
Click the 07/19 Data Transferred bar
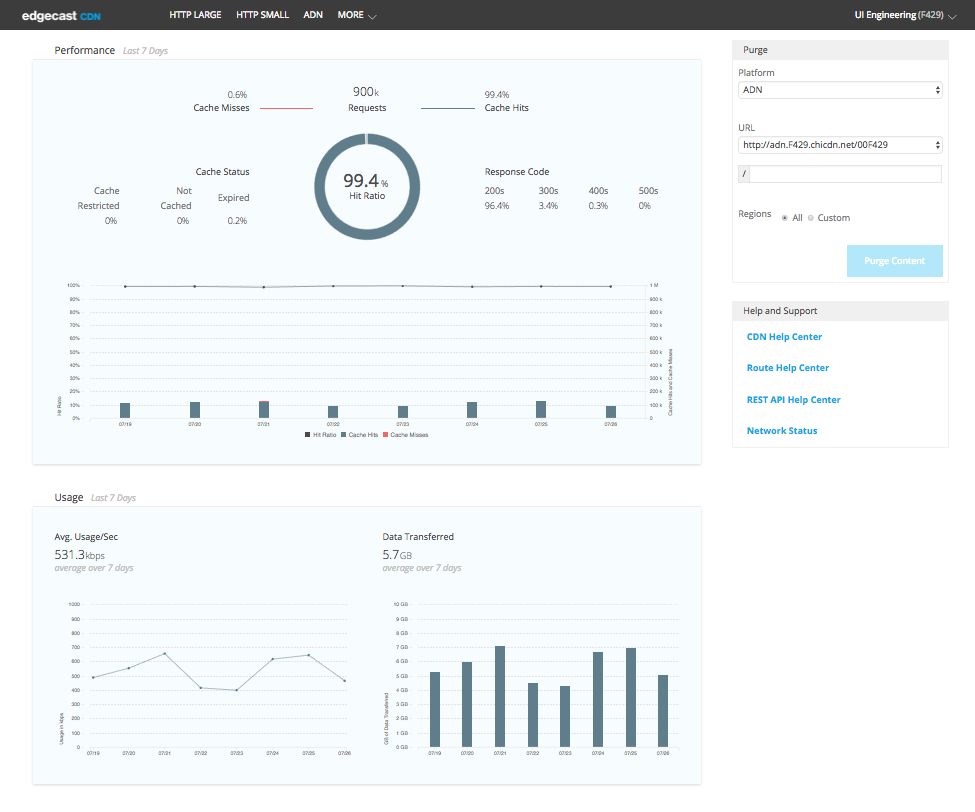(x=435, y=709)
